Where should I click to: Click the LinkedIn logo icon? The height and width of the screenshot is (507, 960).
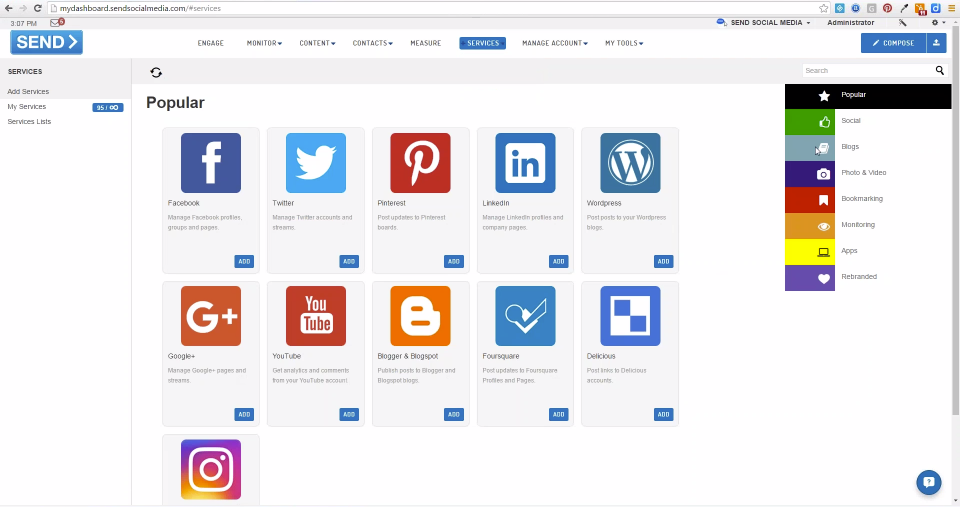pos(525,163)
